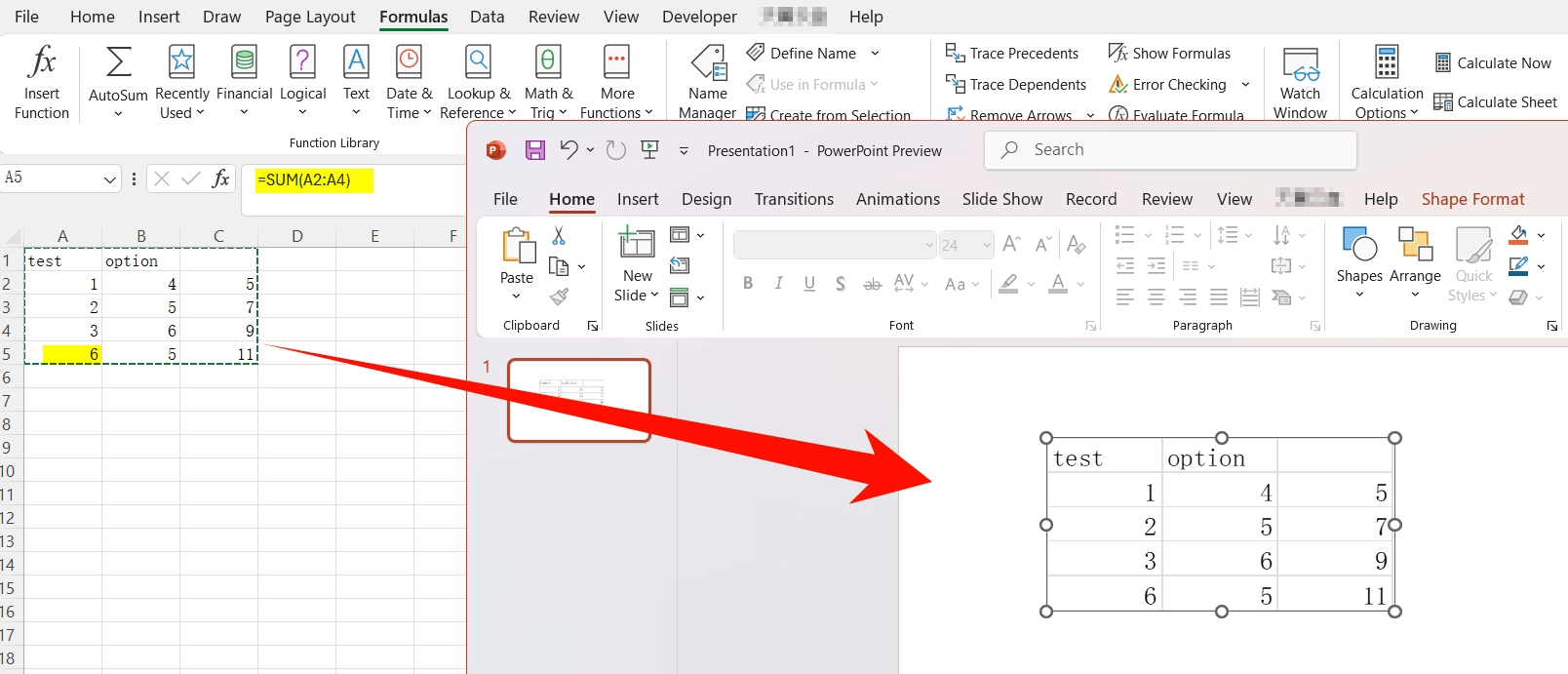Open More Functions menu

616,82
